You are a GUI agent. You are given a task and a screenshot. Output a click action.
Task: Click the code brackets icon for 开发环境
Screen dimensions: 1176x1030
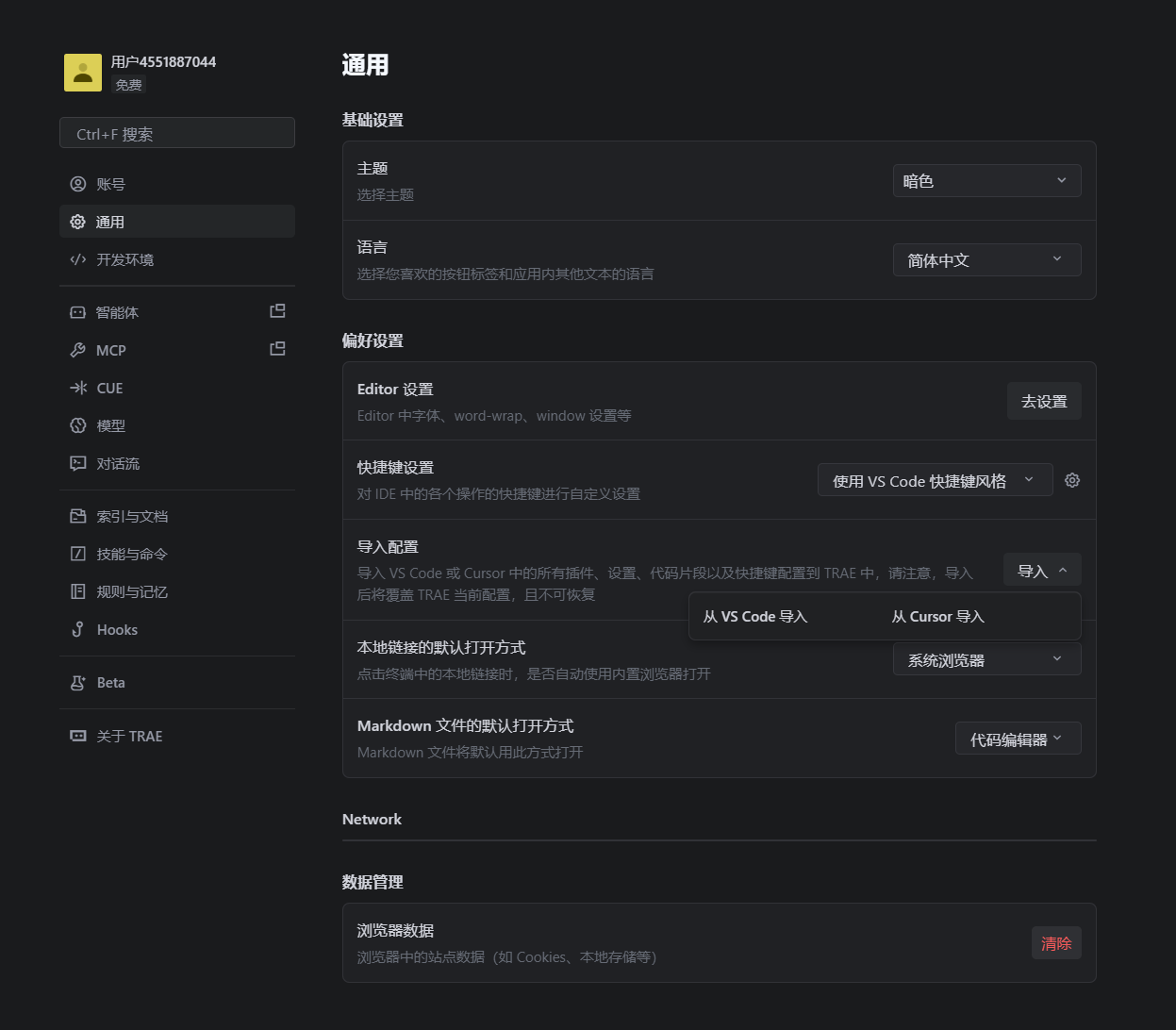[x=78, y=259]
